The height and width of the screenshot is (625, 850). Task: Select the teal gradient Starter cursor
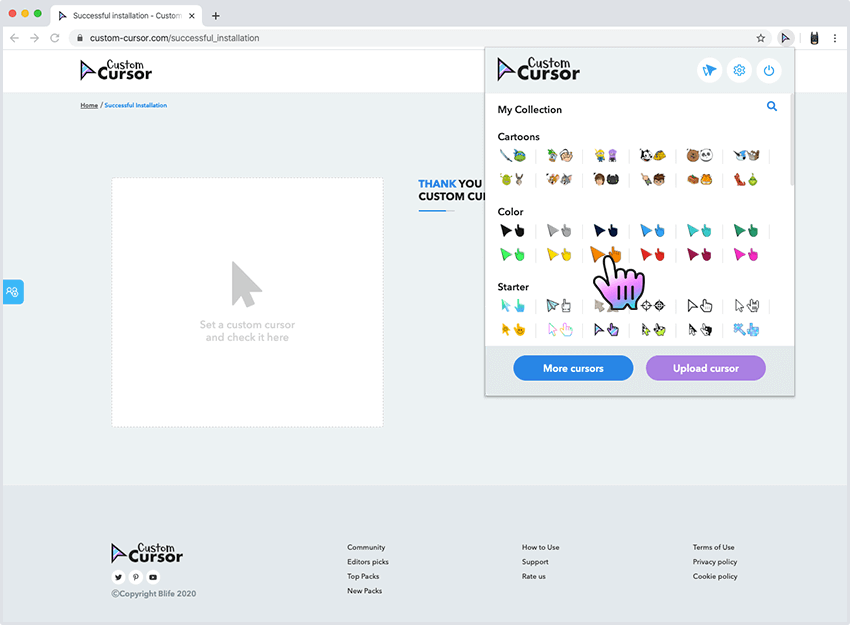512,306
